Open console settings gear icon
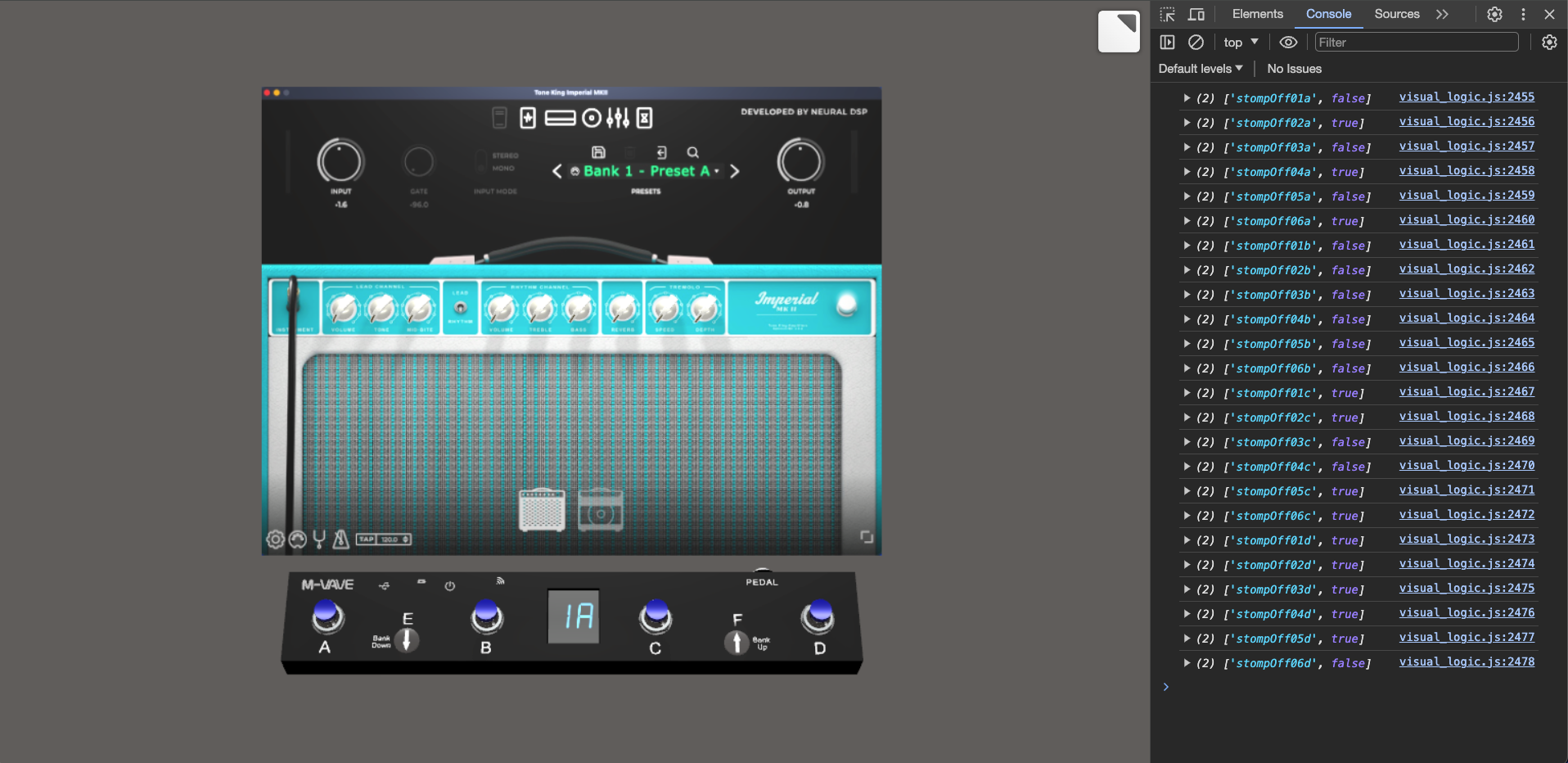Viewport: 1568px width, 763px height. click(x=1549, y=43)
